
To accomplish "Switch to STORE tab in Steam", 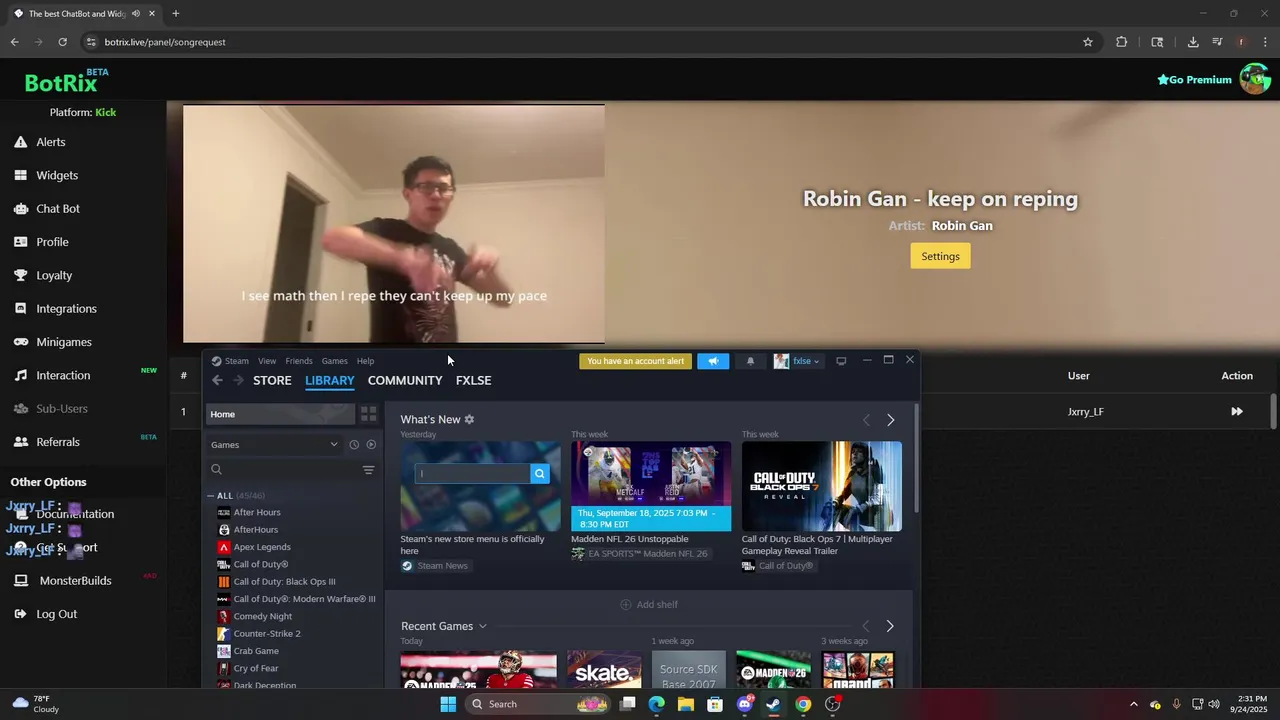I will click(272, 380).
